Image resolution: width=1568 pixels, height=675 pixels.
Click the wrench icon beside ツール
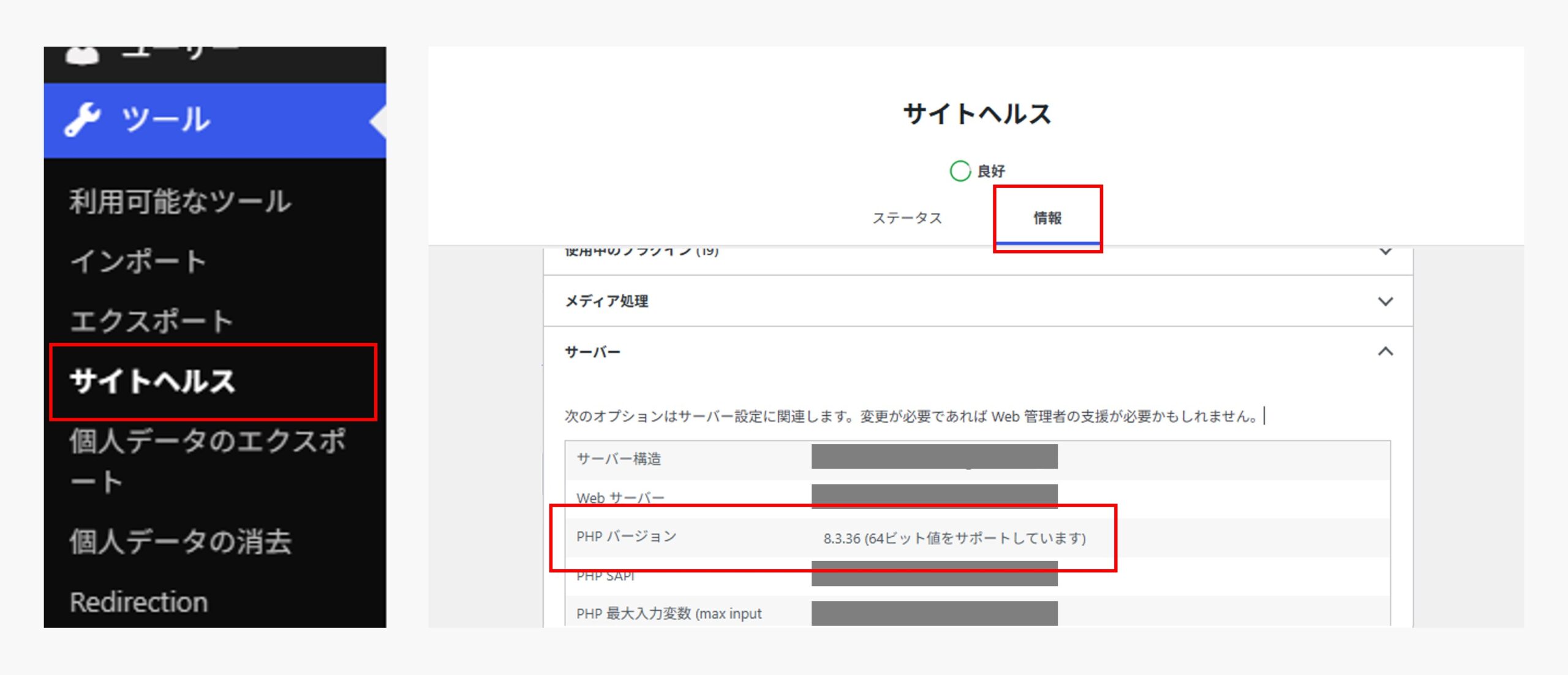(x=82, y=119)
